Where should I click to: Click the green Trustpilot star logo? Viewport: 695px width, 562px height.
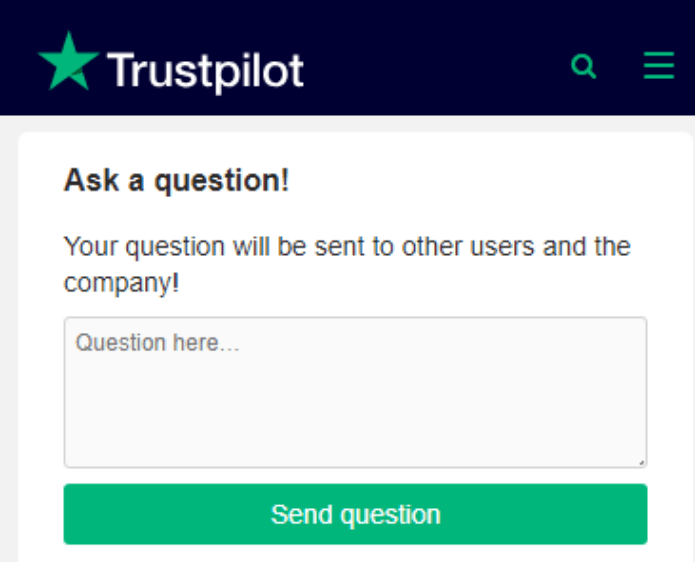tap(68, 63)
